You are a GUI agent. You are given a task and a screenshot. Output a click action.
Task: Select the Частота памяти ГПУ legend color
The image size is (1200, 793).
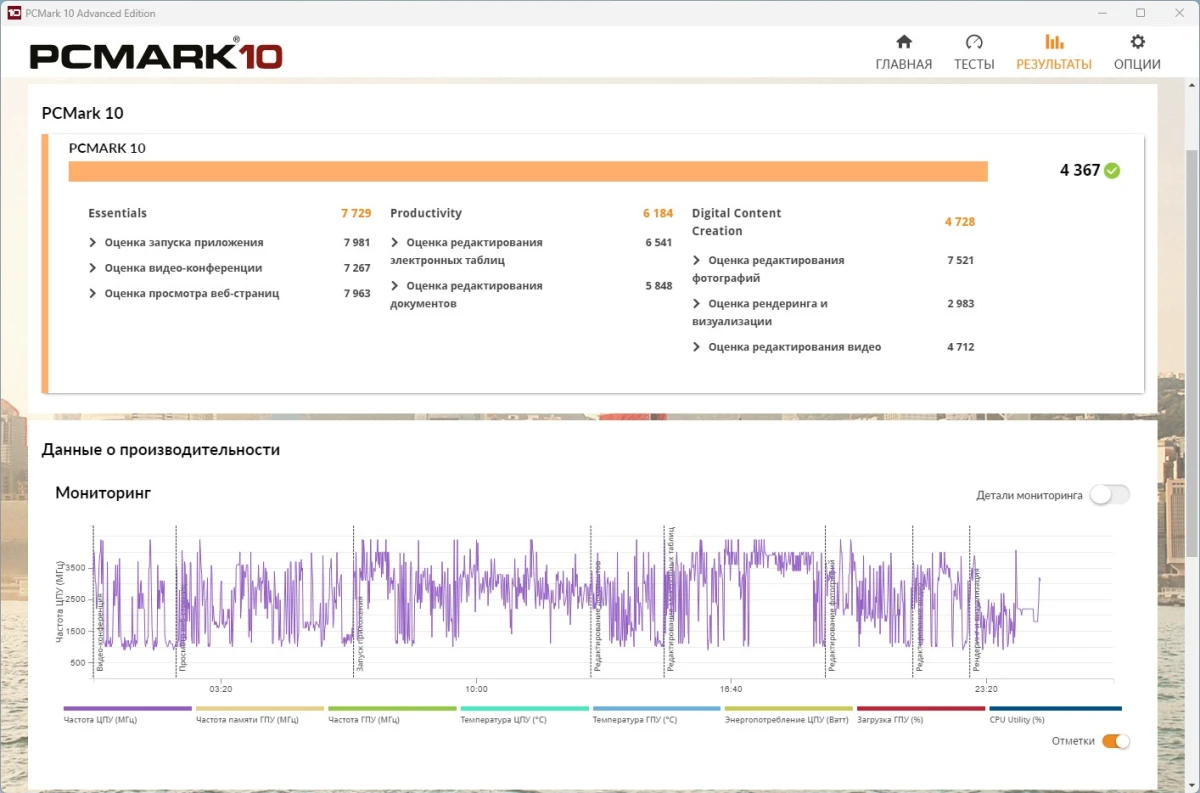260,708
